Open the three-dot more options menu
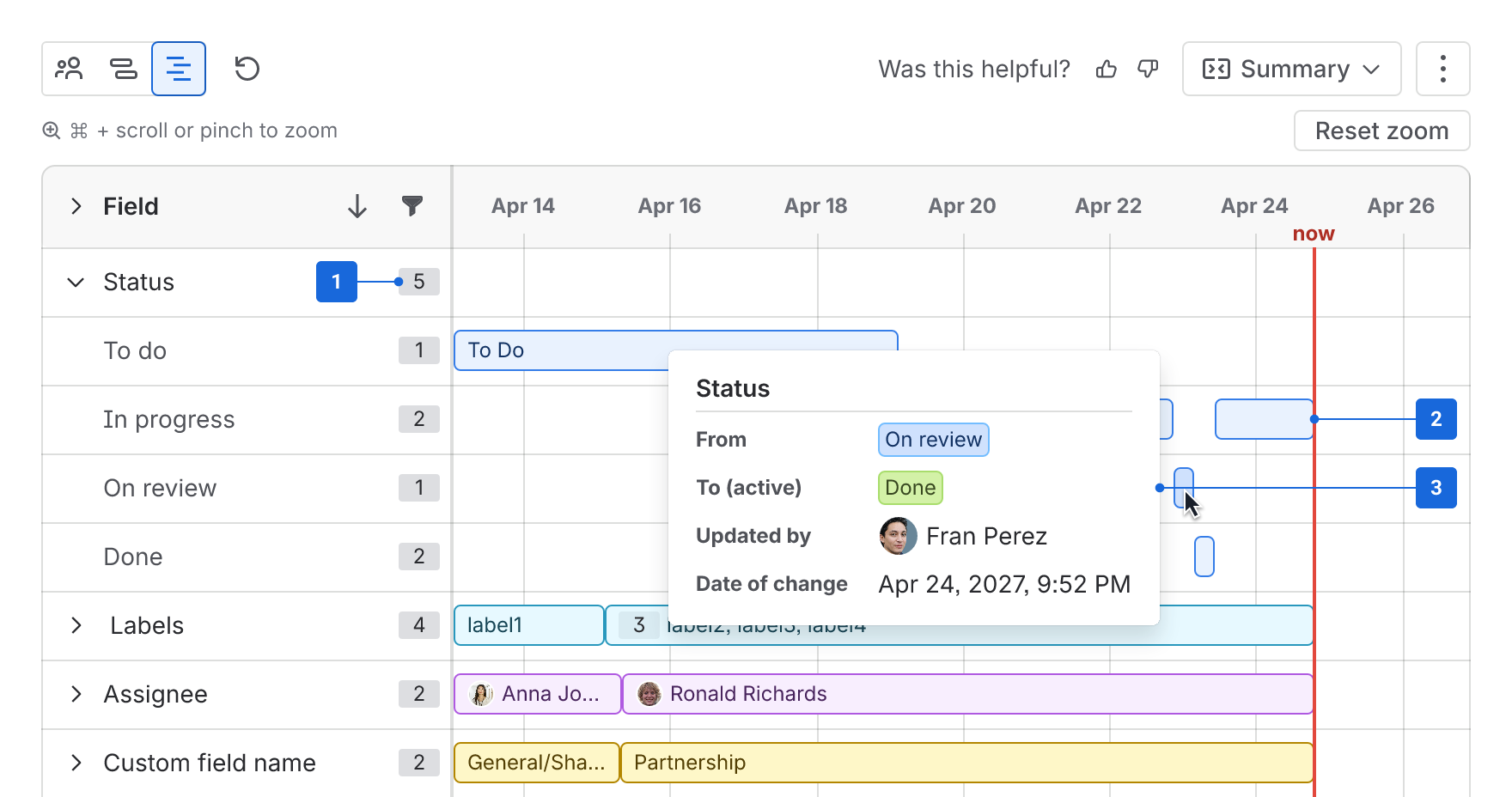1512x797 pixels. coord(1443,69)
